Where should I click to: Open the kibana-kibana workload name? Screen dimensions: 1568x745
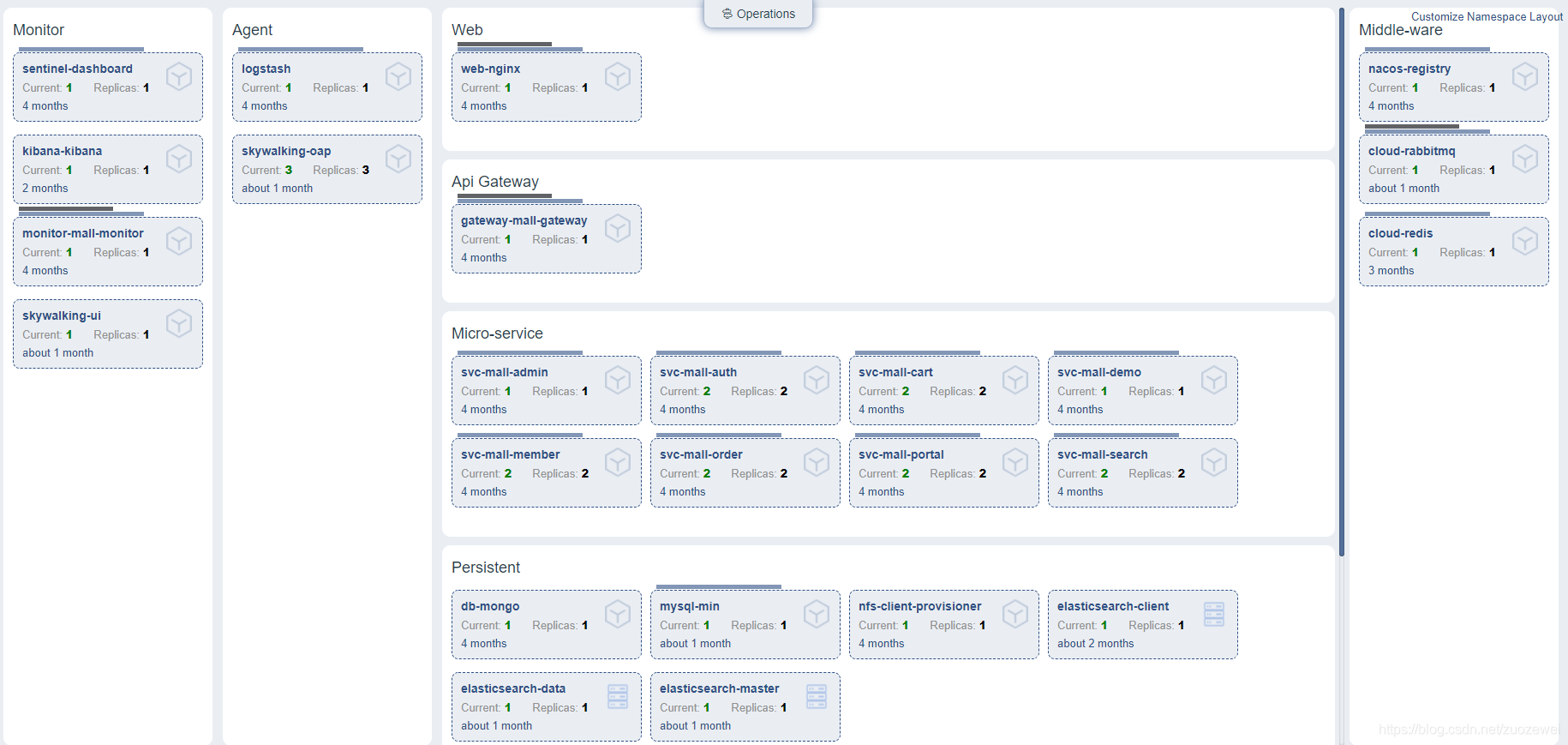click(62, 151)
